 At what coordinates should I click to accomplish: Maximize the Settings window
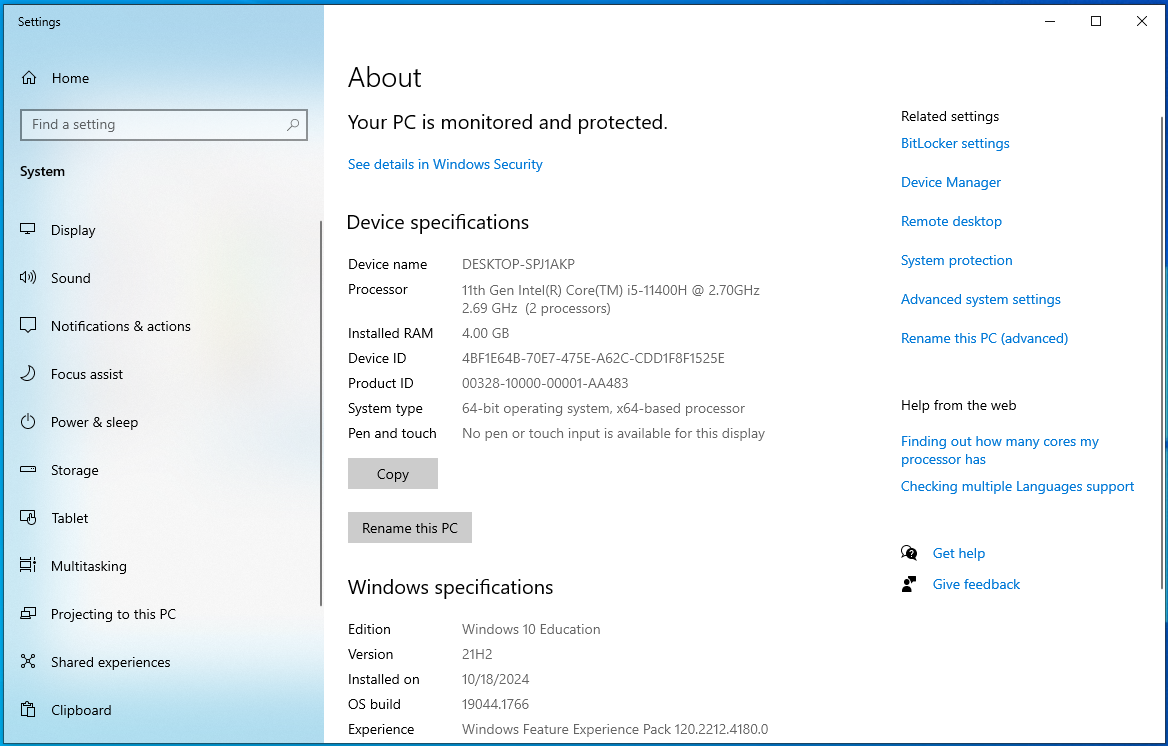1096,21
